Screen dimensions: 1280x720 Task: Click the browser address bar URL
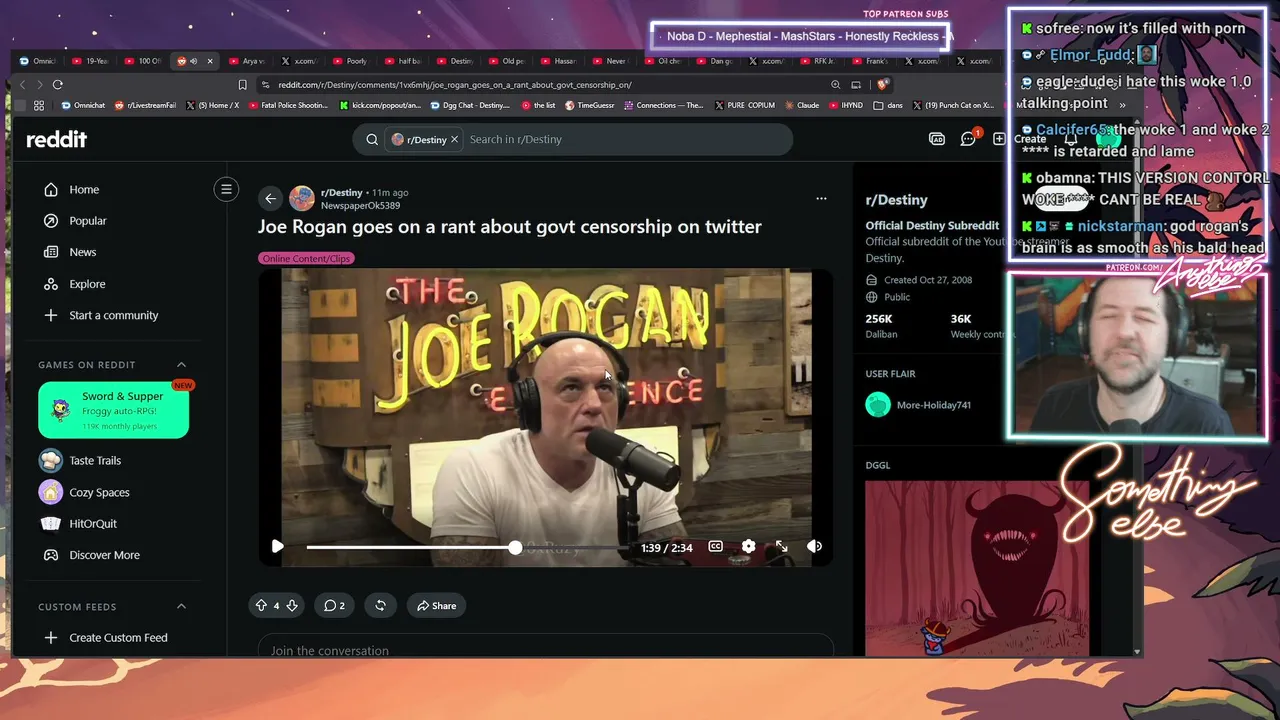(455, 85)
